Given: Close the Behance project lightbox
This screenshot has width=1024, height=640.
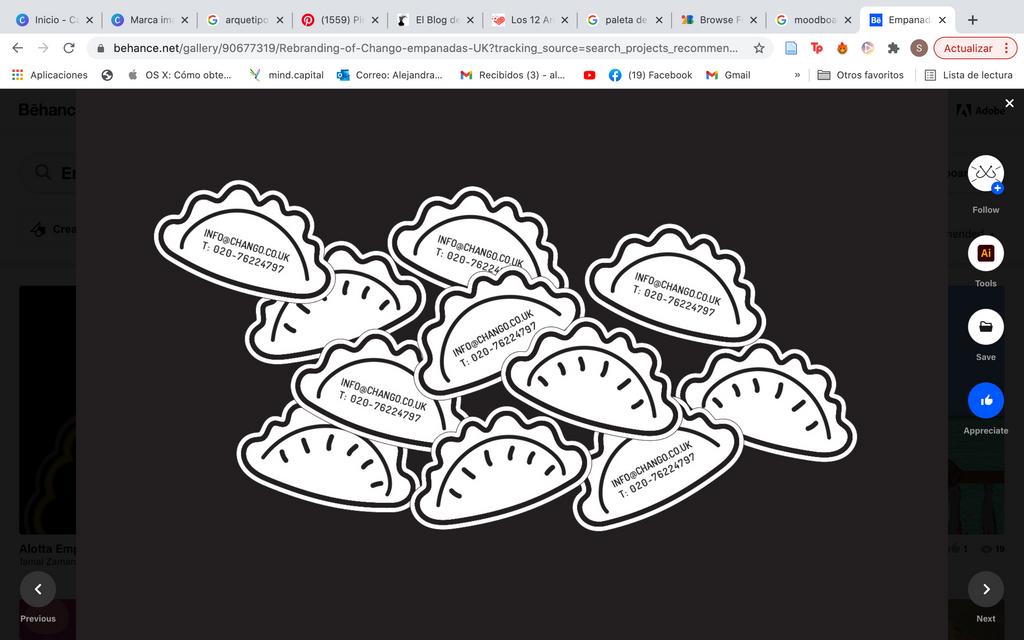Looking at the screenshot, I should (1010, 103).
